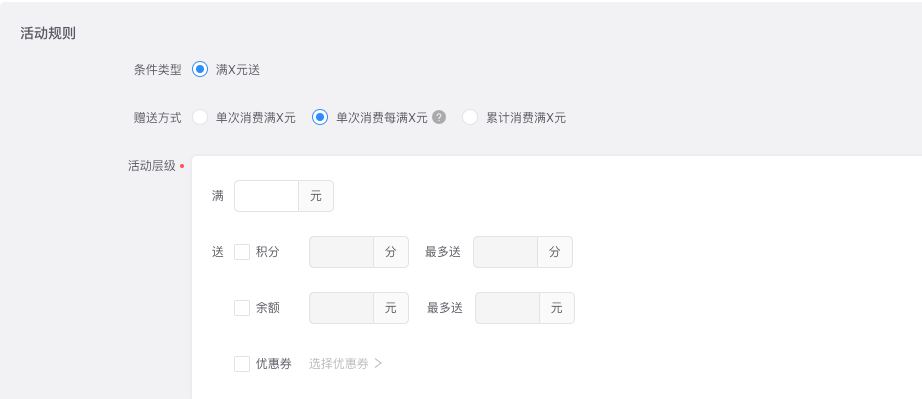Click the 余额 amount input in 元
Image resolution: width=922 pixels, height=399 pixels.
pyautogui.click(x=341, y=308)
